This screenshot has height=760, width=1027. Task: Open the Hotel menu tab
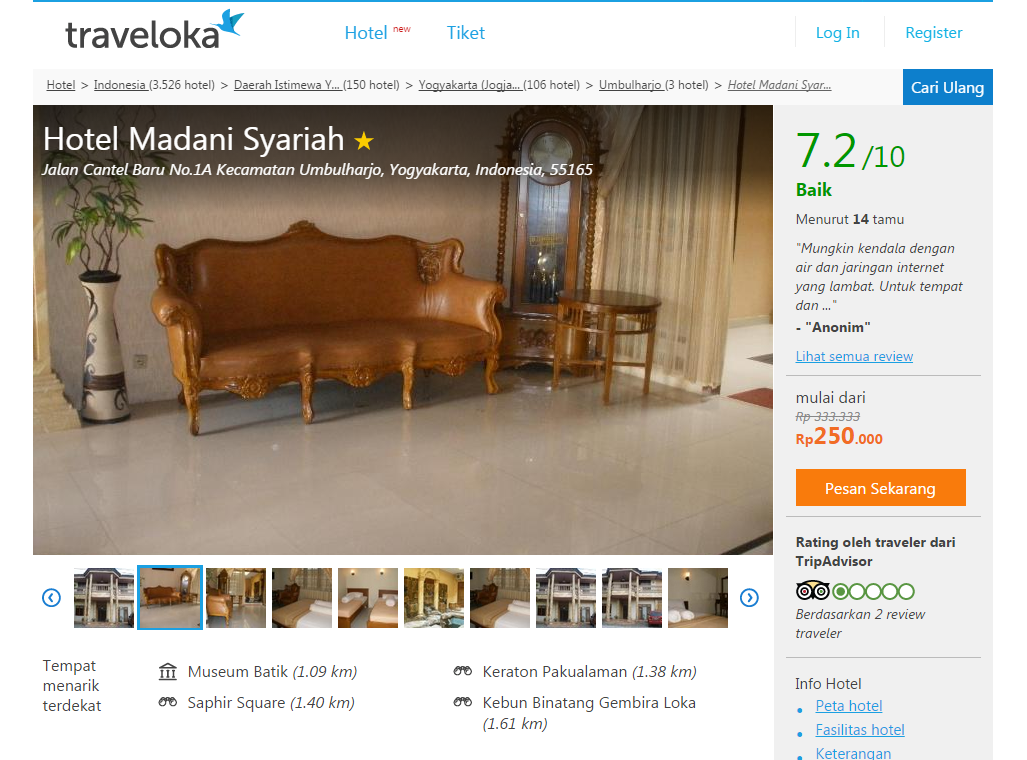point(365,33)
